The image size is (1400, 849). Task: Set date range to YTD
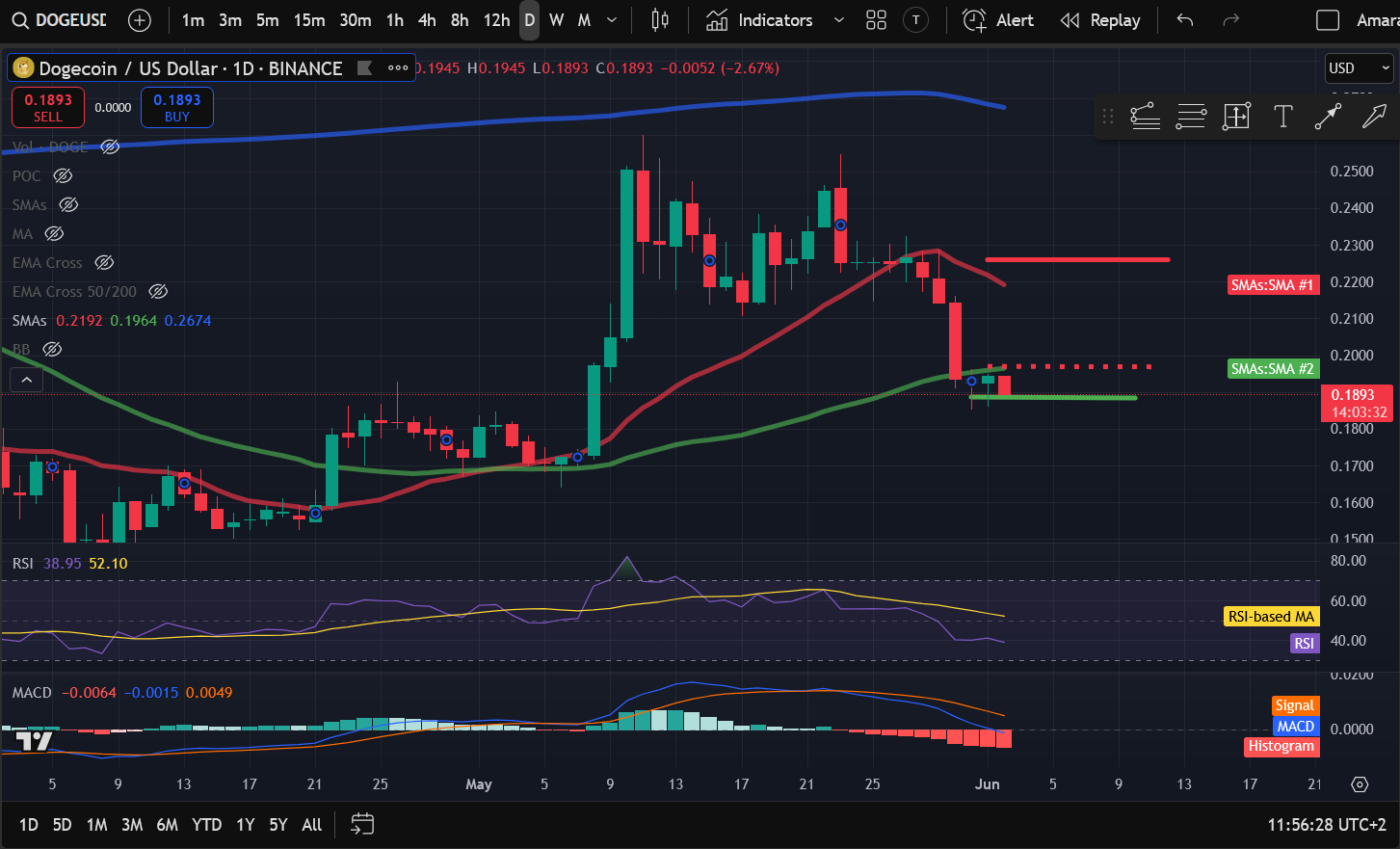[206, 825]
